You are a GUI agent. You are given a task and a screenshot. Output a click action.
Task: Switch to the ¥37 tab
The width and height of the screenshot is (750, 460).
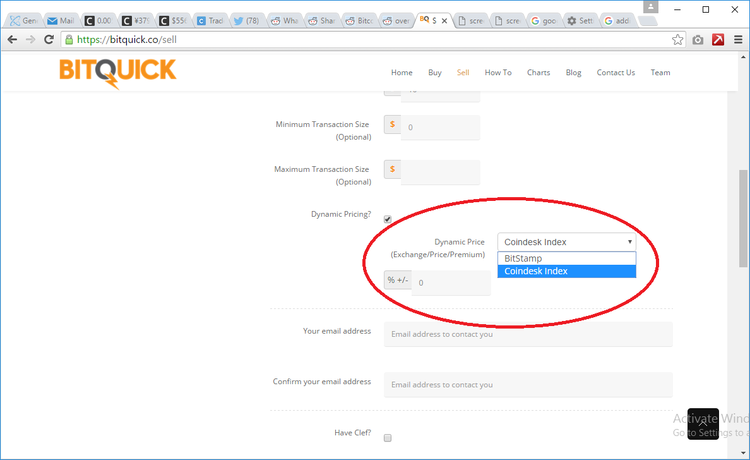(x=135, y=21)
